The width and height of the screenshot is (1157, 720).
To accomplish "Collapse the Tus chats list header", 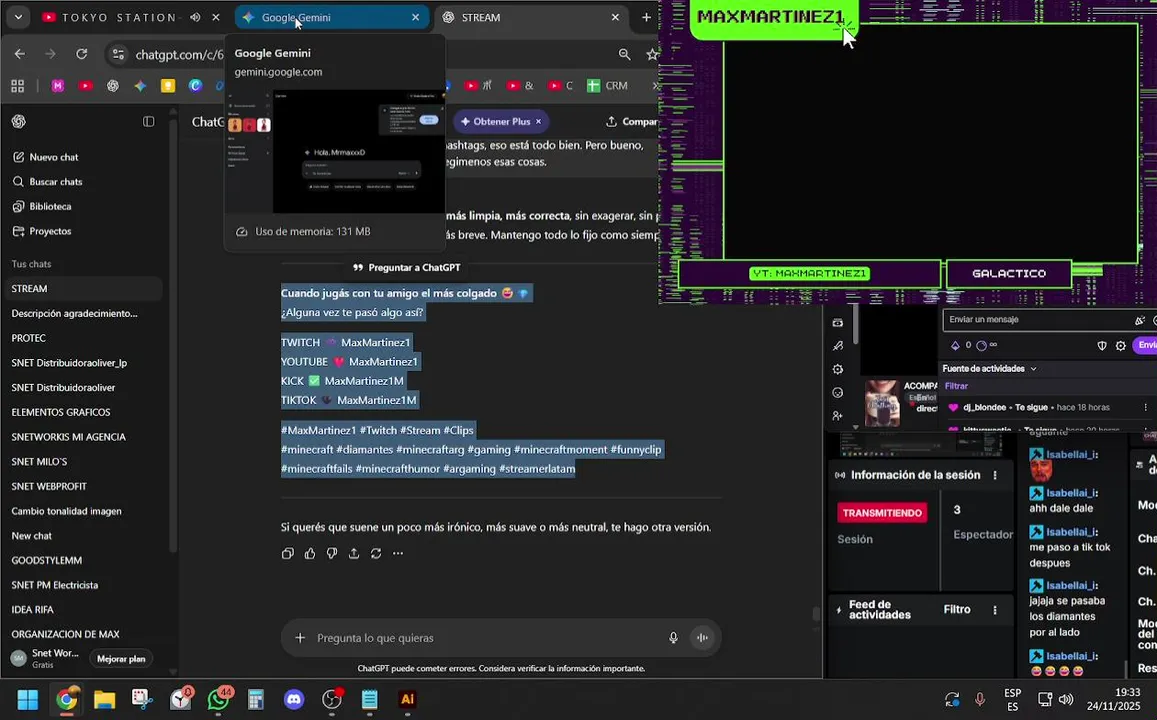I will 31,264.
